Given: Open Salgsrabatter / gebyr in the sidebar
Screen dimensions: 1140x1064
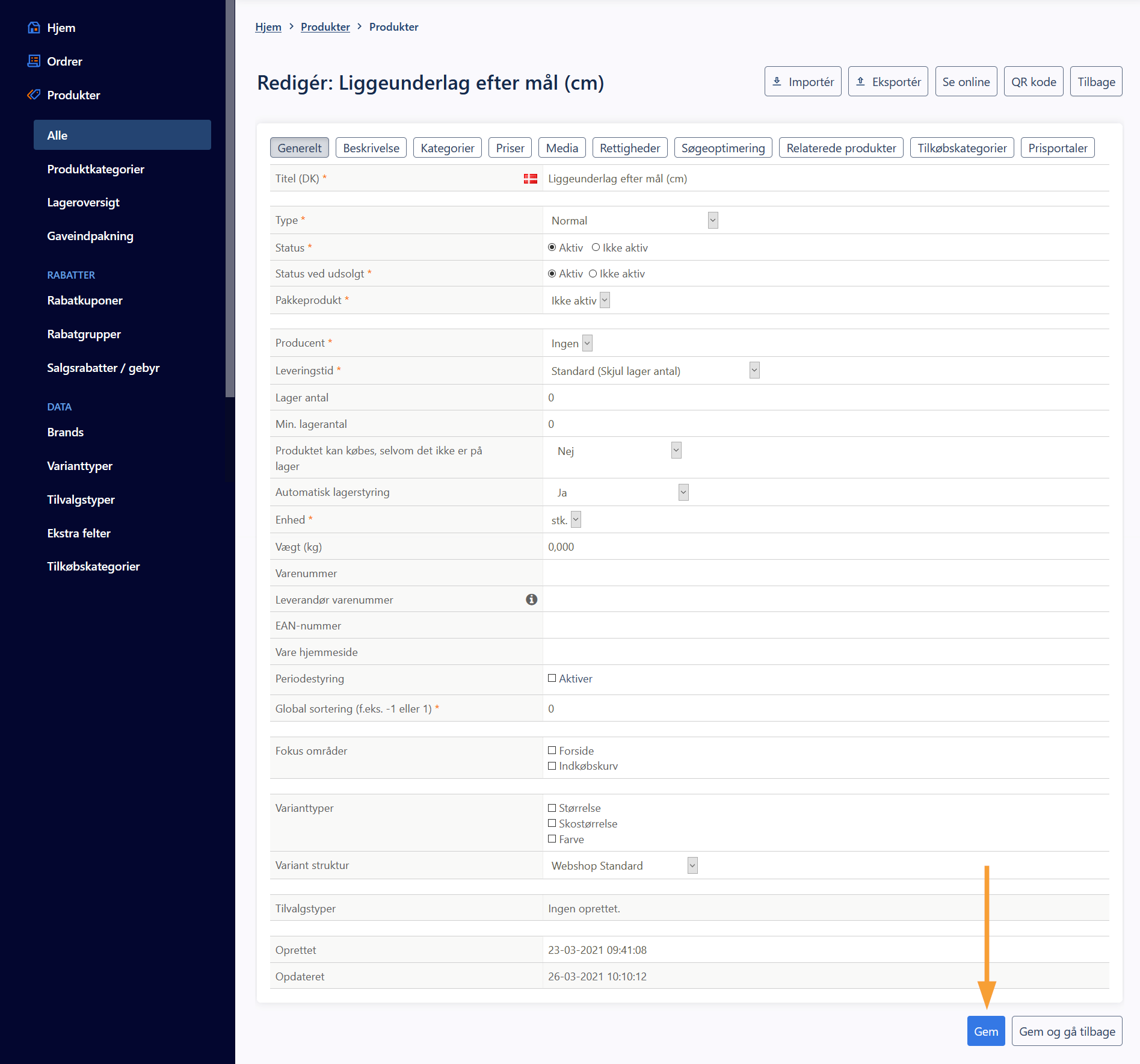Looking at the screenshot, I should click(103, 368).
